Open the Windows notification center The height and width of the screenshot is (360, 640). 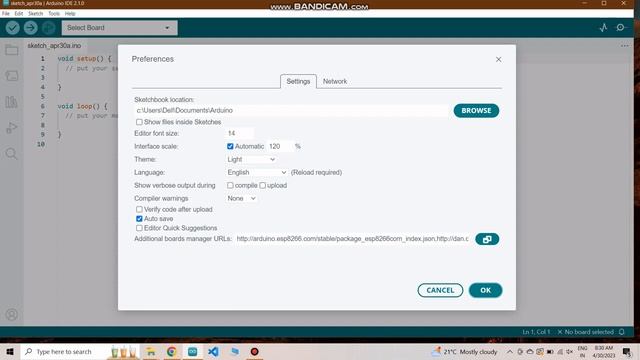627,351
